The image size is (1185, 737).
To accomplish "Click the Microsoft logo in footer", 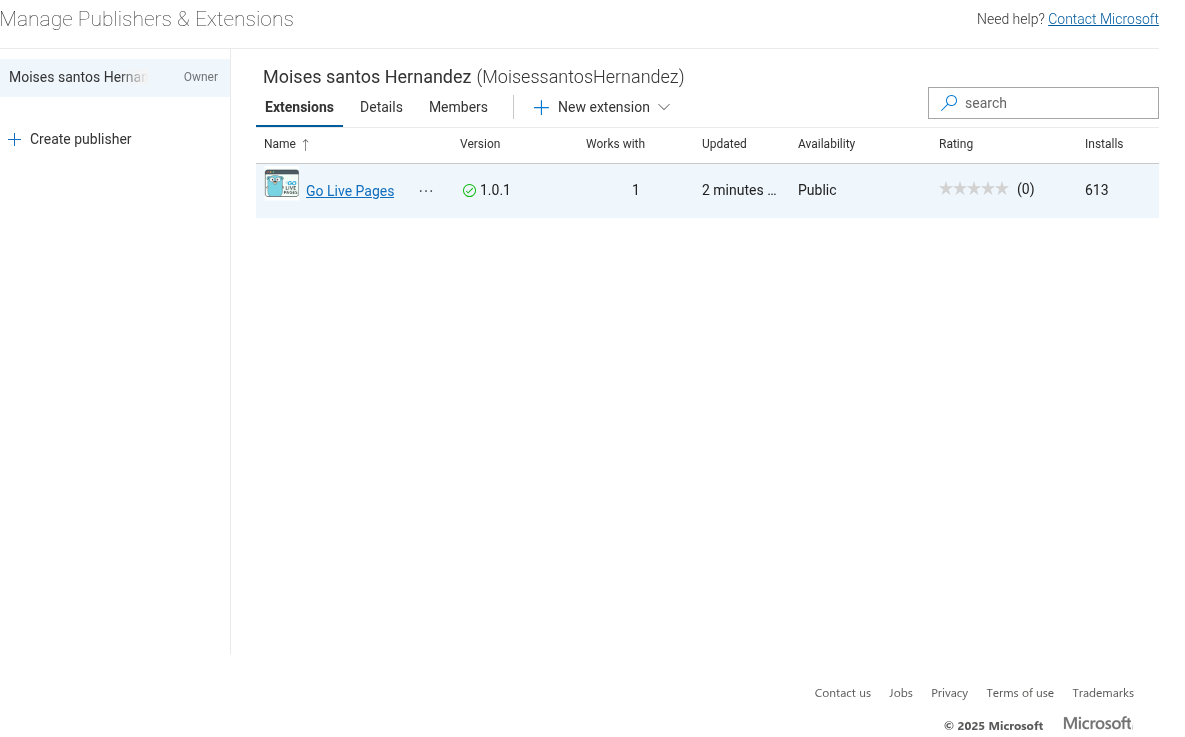I will [1098, 723].
